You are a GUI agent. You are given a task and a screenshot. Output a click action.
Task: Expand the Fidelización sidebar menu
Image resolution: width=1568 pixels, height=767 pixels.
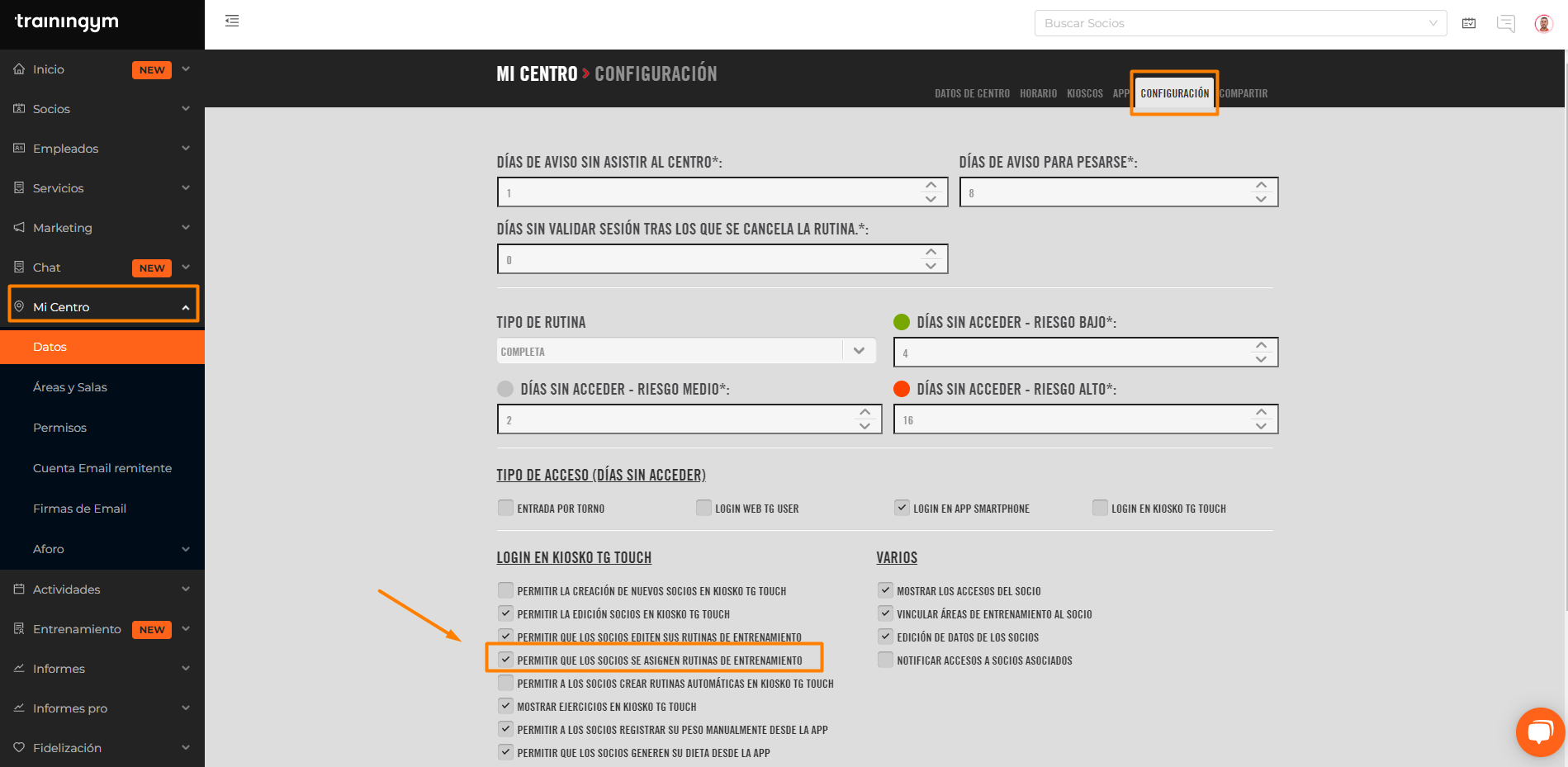pyautogui.click(x=186, y=748)
